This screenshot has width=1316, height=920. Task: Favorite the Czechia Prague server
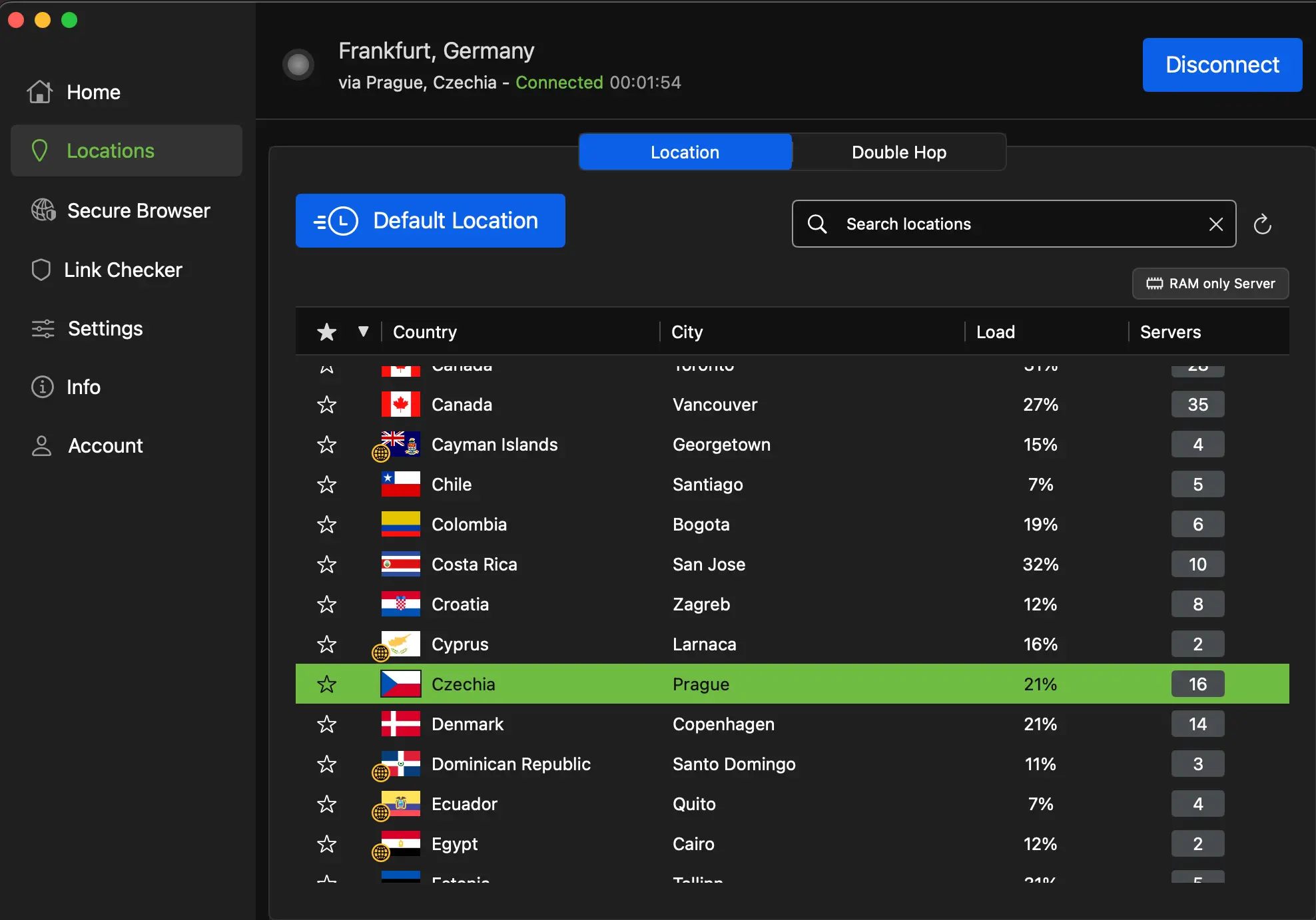coord(326,684)
